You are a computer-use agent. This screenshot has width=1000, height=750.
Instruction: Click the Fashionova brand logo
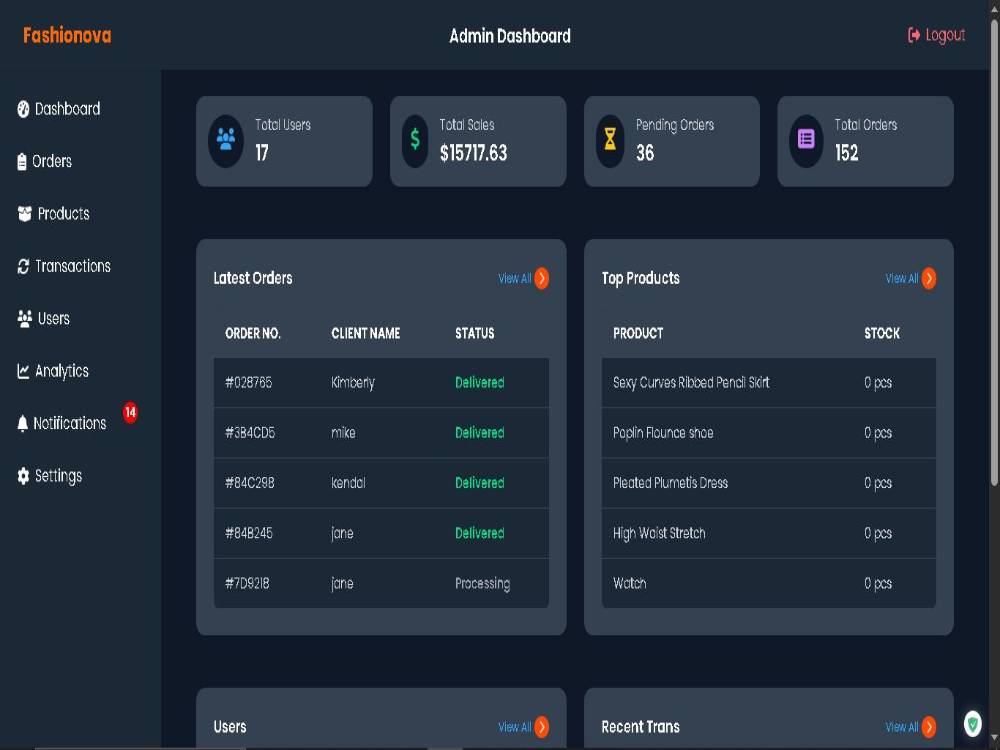pos(67,35)
